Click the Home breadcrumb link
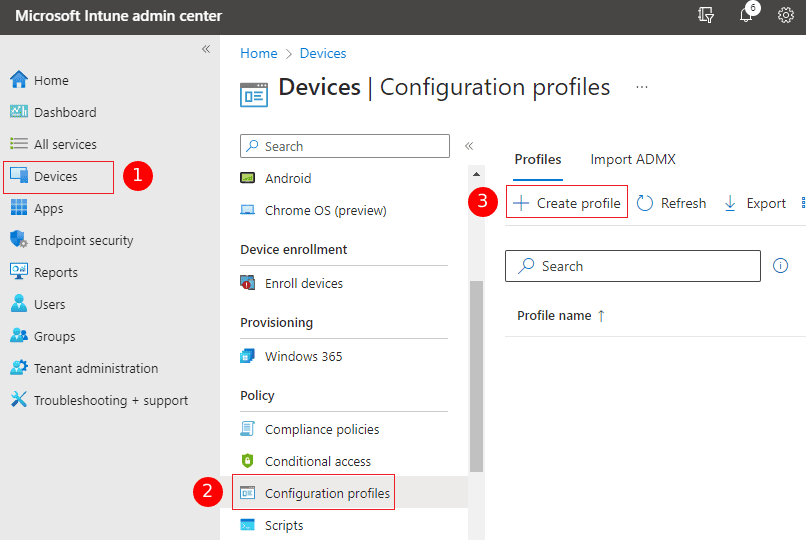Viewport: 806px width, 540px height. tap(258, 53)
